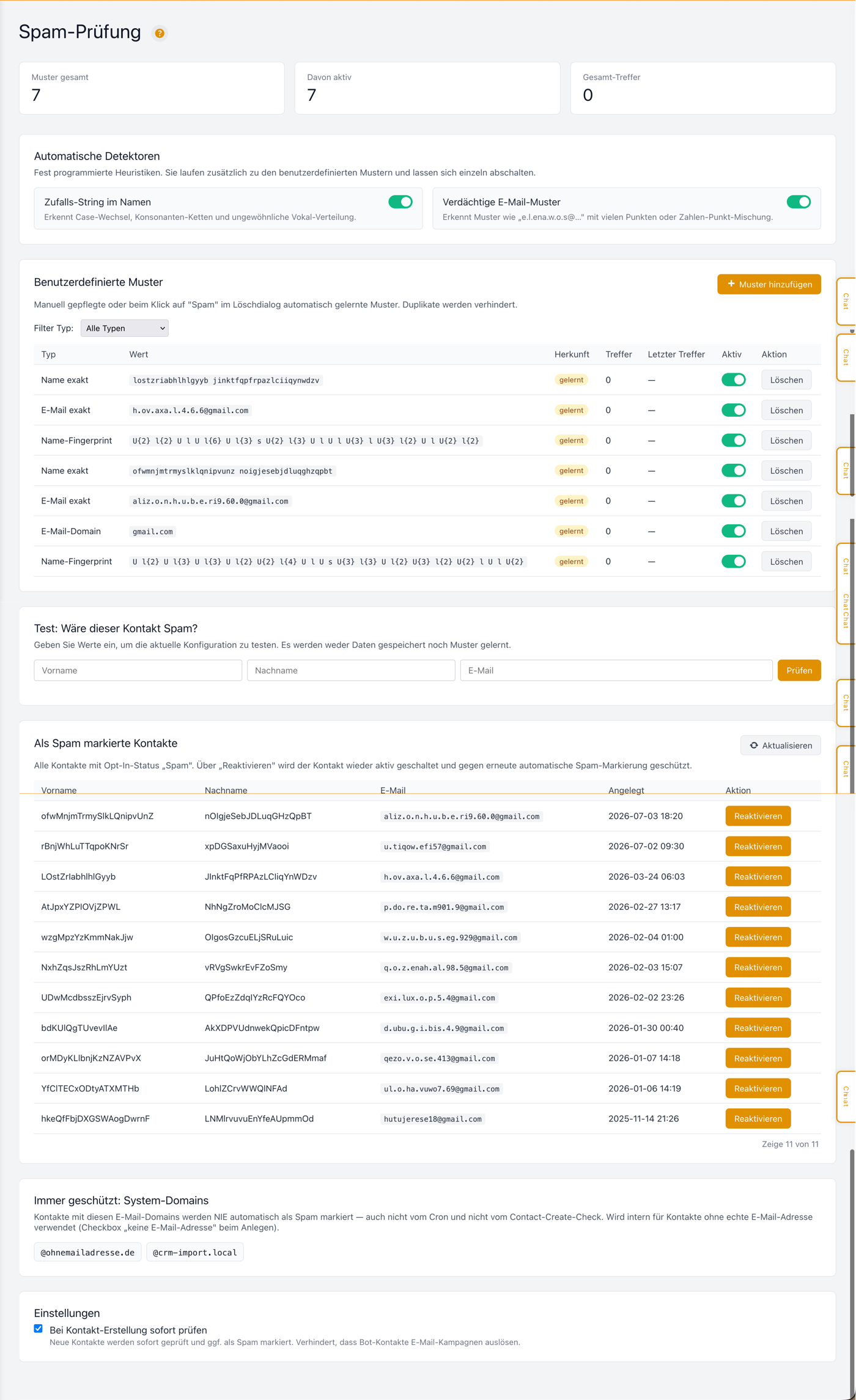Click the Muster gesamt stat card
Screen dimensions: 856x1400
pyautogui.click(x=152, y=88)
